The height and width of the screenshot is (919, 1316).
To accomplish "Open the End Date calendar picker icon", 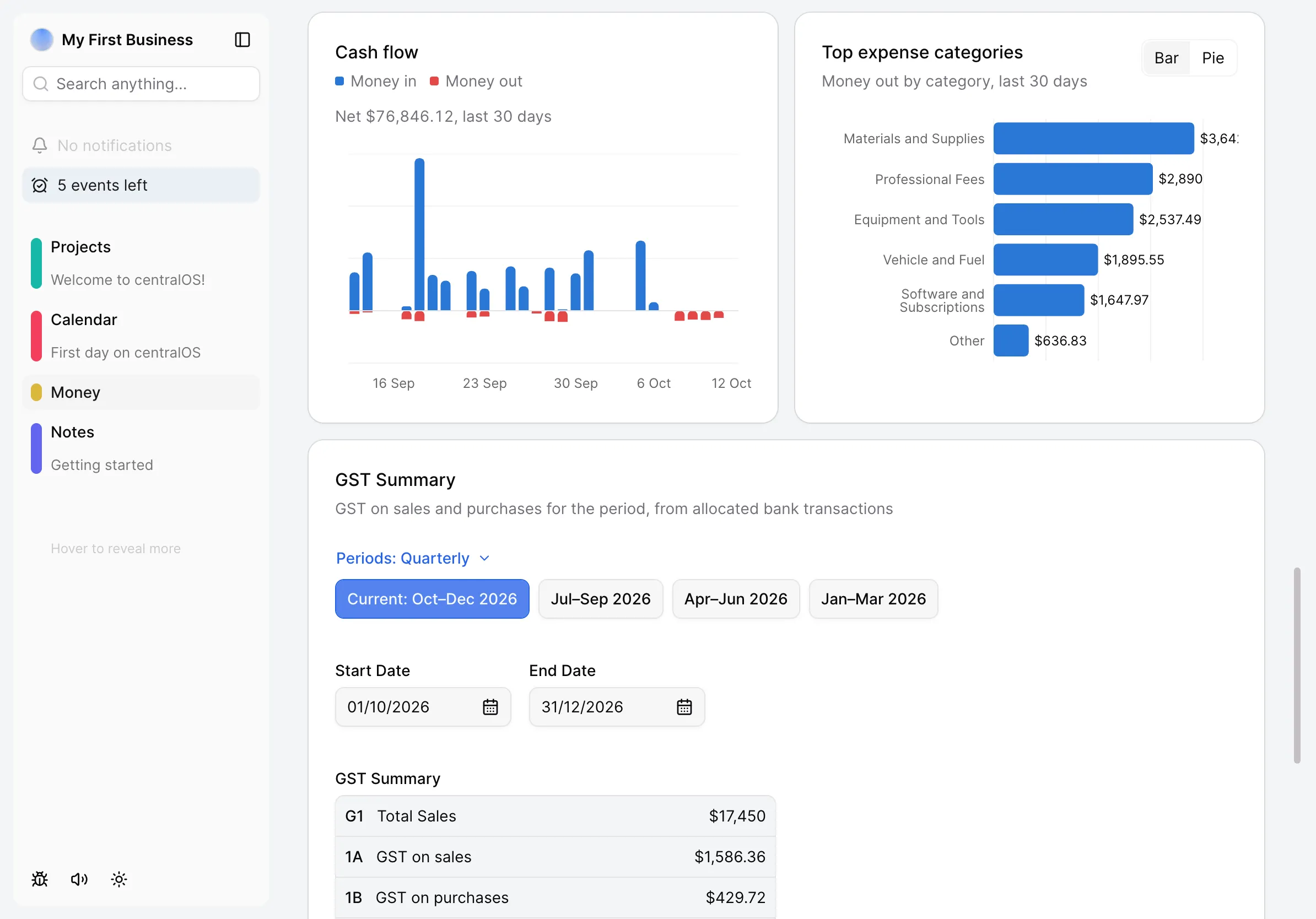I will 684,706.
